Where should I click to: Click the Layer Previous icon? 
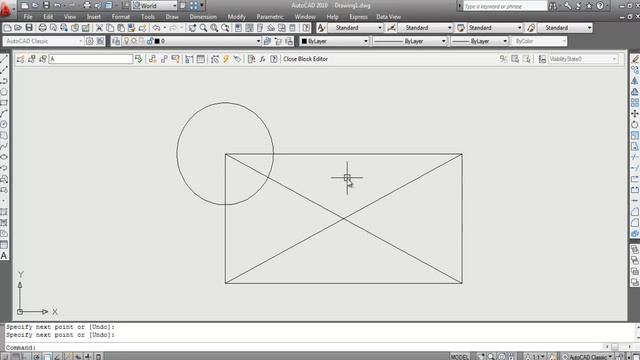(278, 41)
